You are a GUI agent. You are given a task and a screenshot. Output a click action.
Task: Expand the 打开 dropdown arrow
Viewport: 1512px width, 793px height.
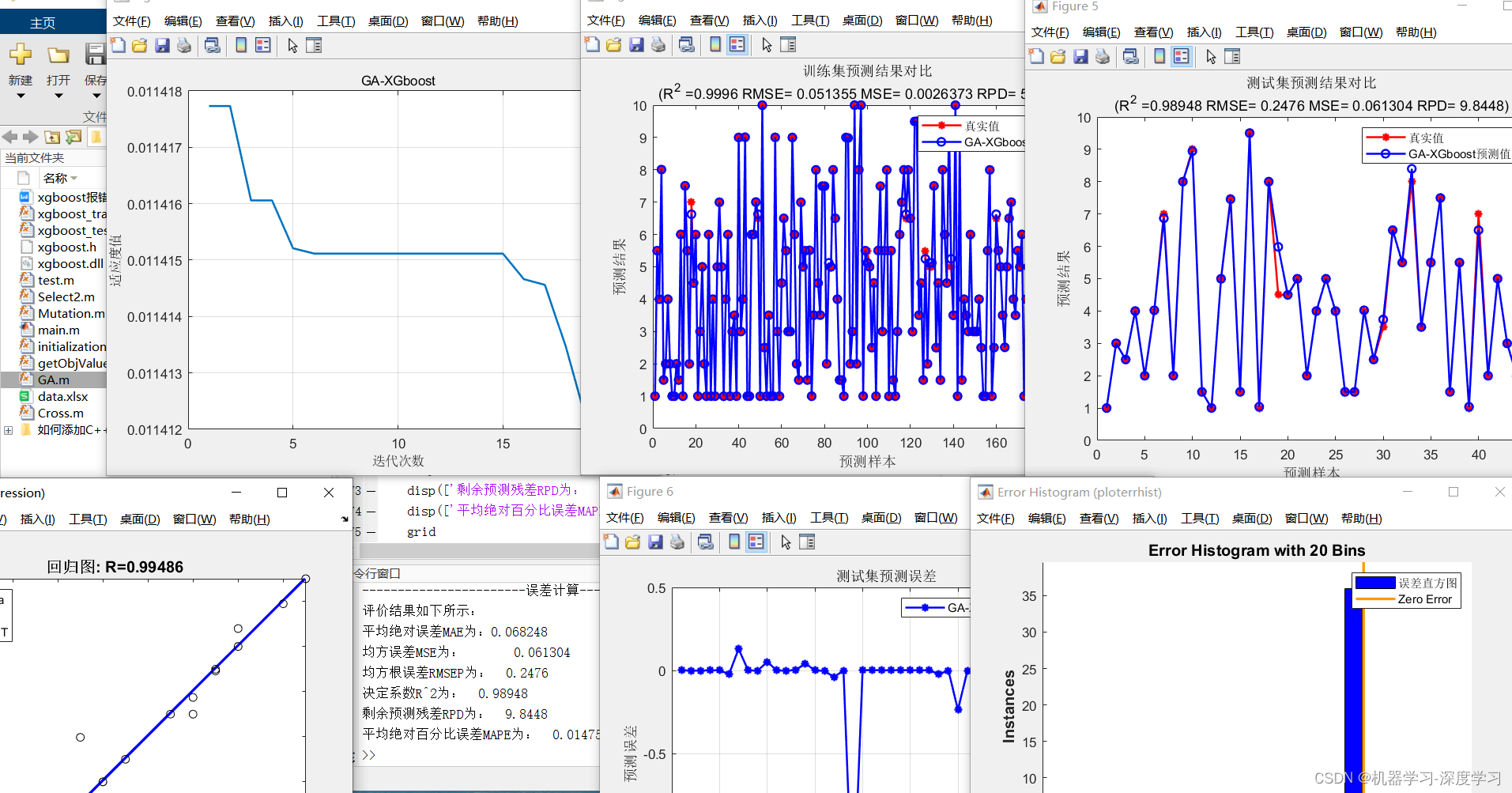(58, 96)
